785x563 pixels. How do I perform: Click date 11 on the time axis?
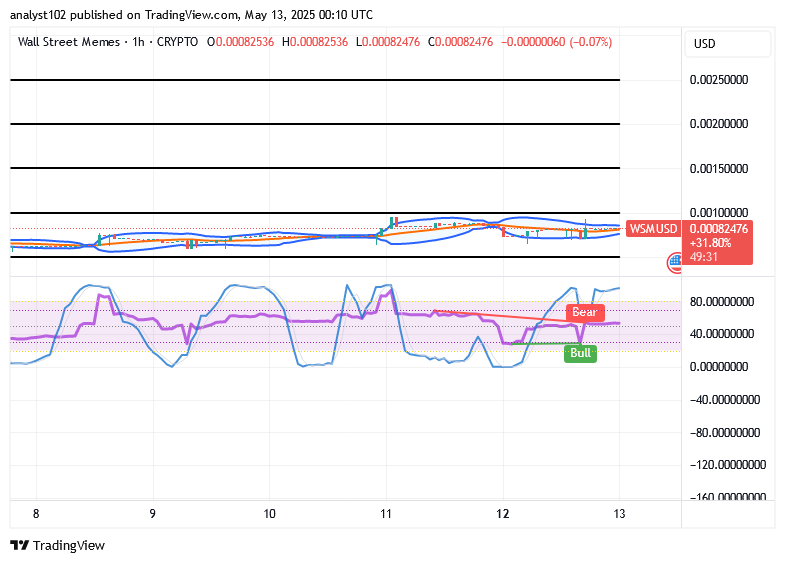point(385,514)
